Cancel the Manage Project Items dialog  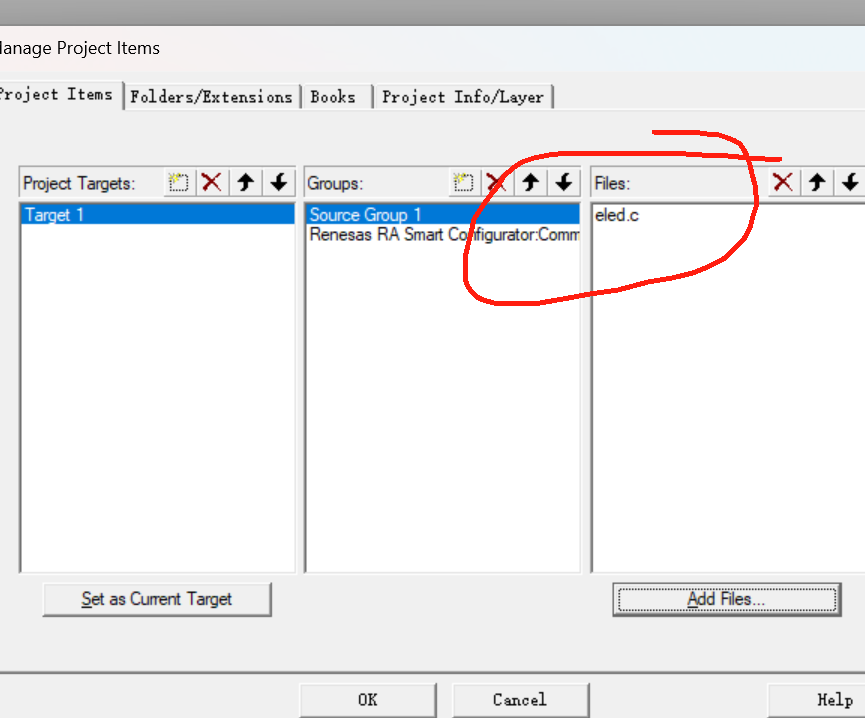click(520, 700)
